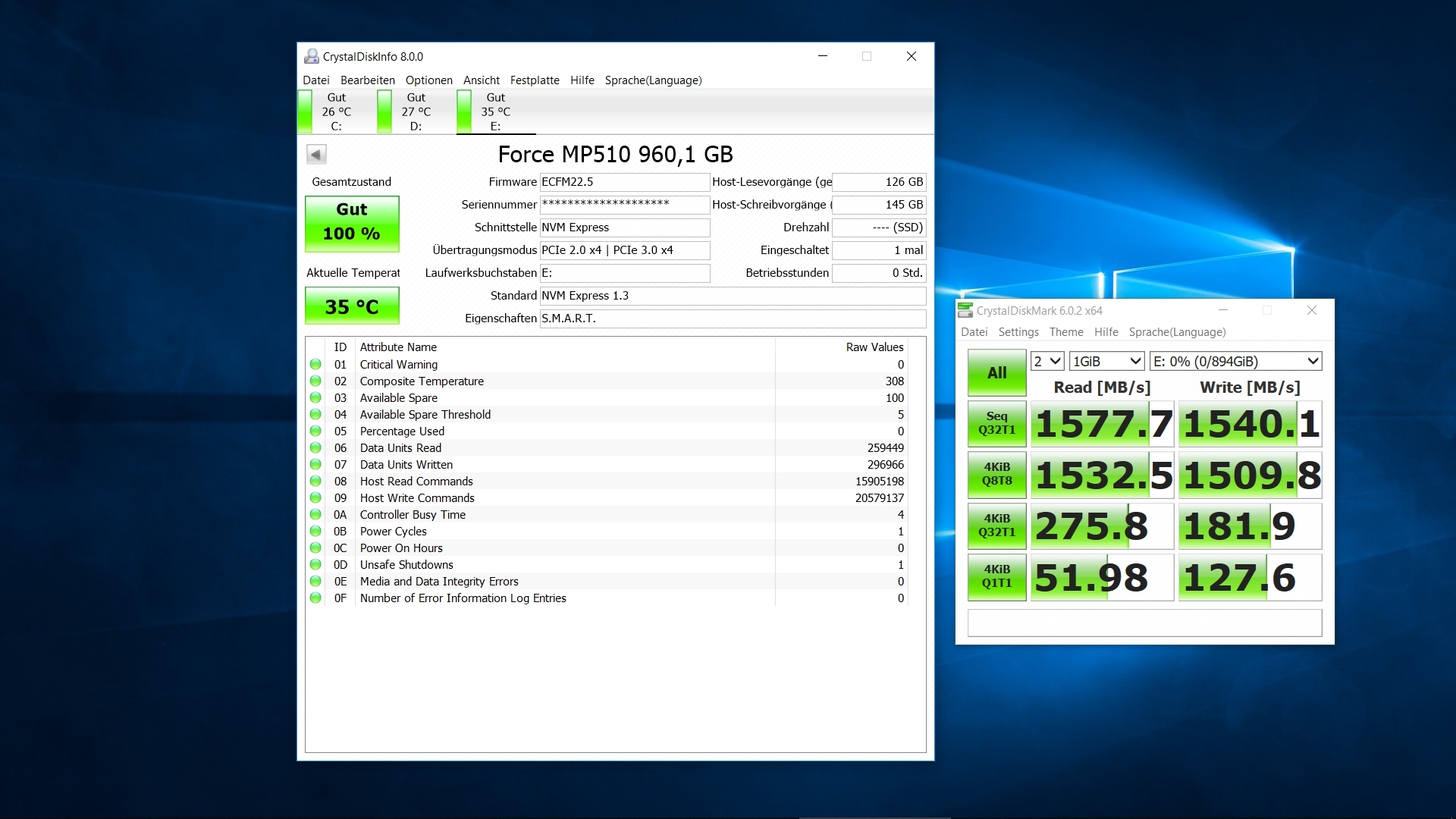This screenshot has height=819, width=1456.
Task: Click the Composite Temperature status indicator
Action: point(315,381)
